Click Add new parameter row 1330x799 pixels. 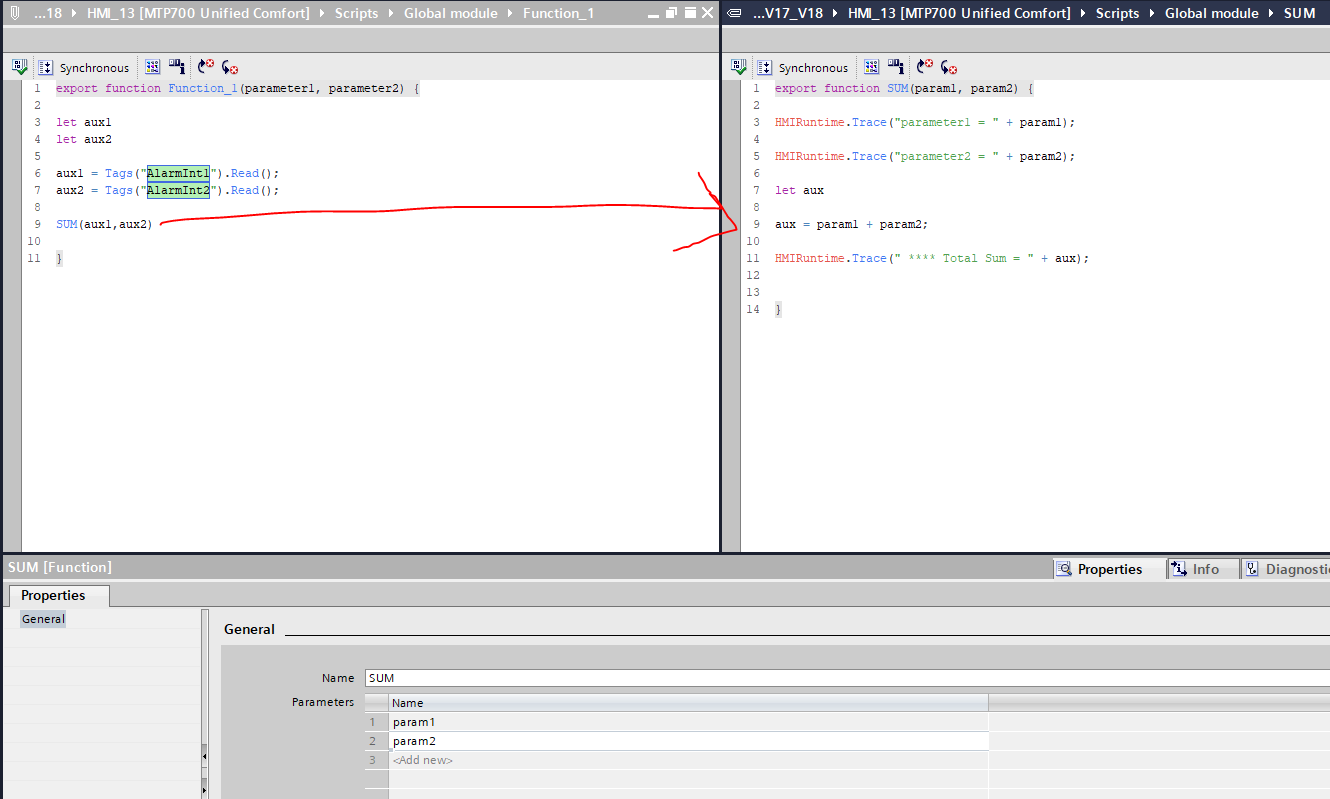tap(423, 760)
